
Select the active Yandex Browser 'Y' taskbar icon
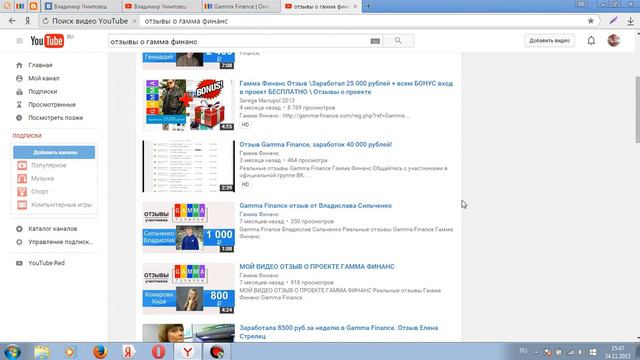pyautogui.click(x=187, y=351)
